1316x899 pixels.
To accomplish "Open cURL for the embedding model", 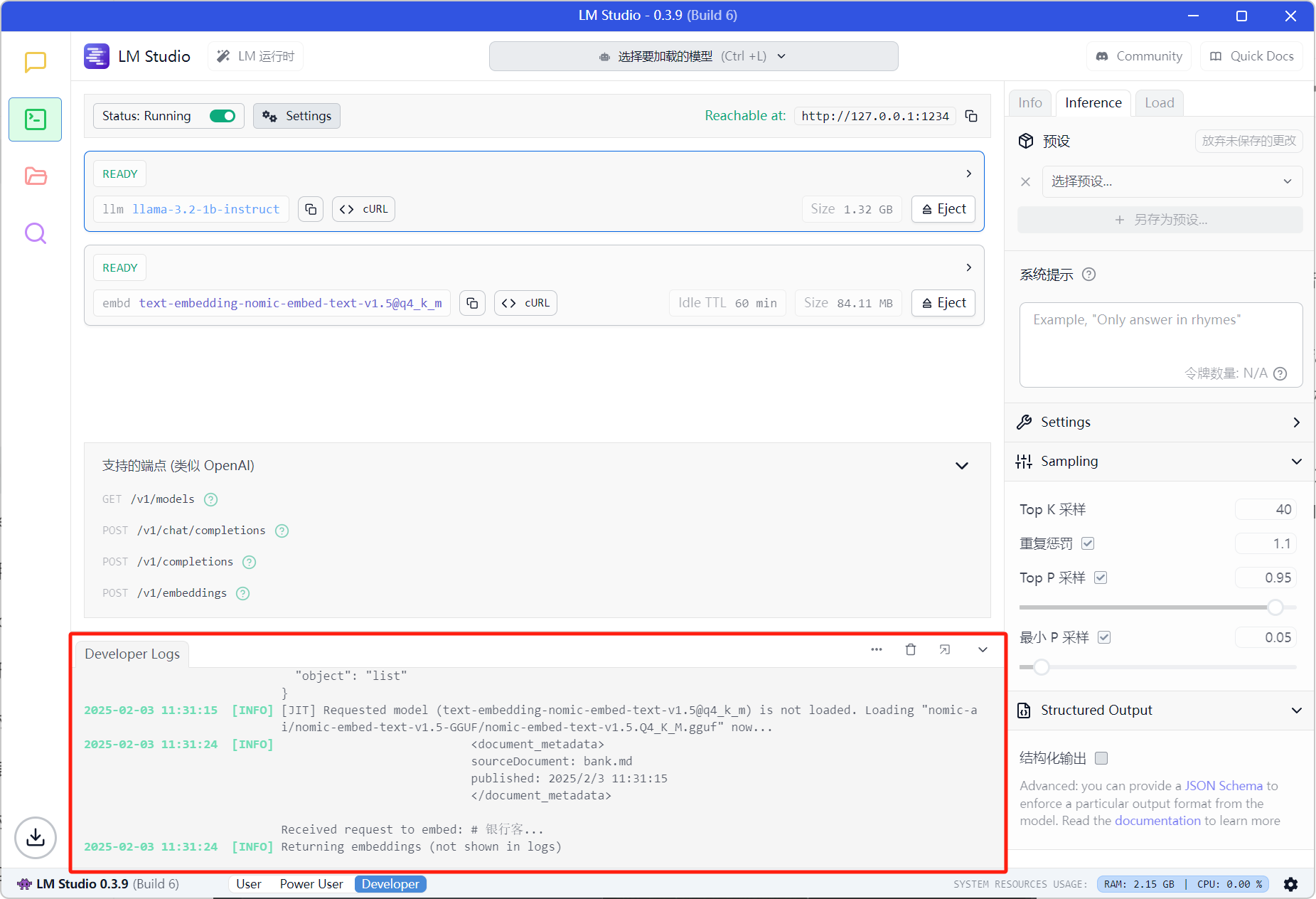I will coord(525,303).
